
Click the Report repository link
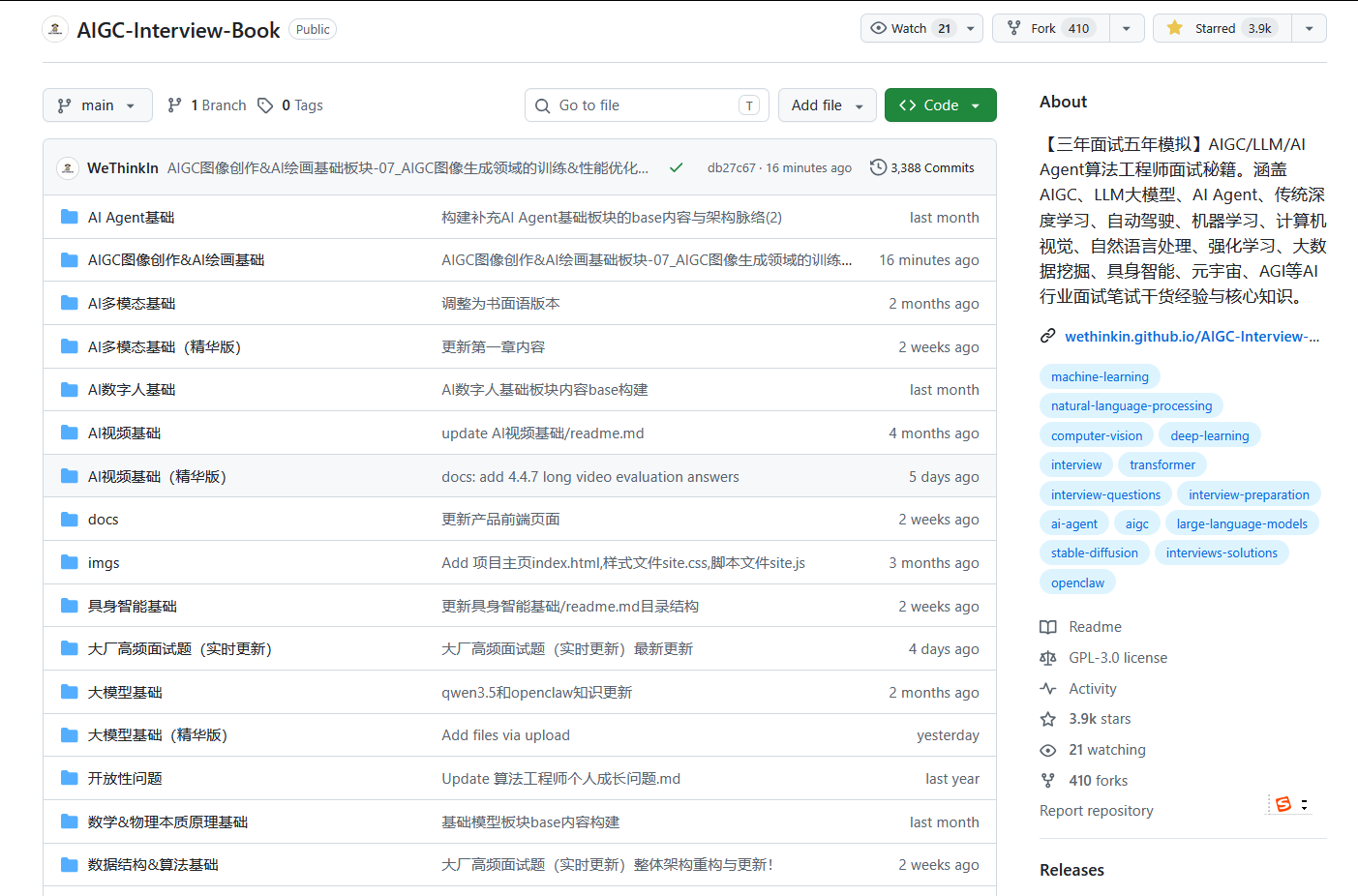[1096, 811]
